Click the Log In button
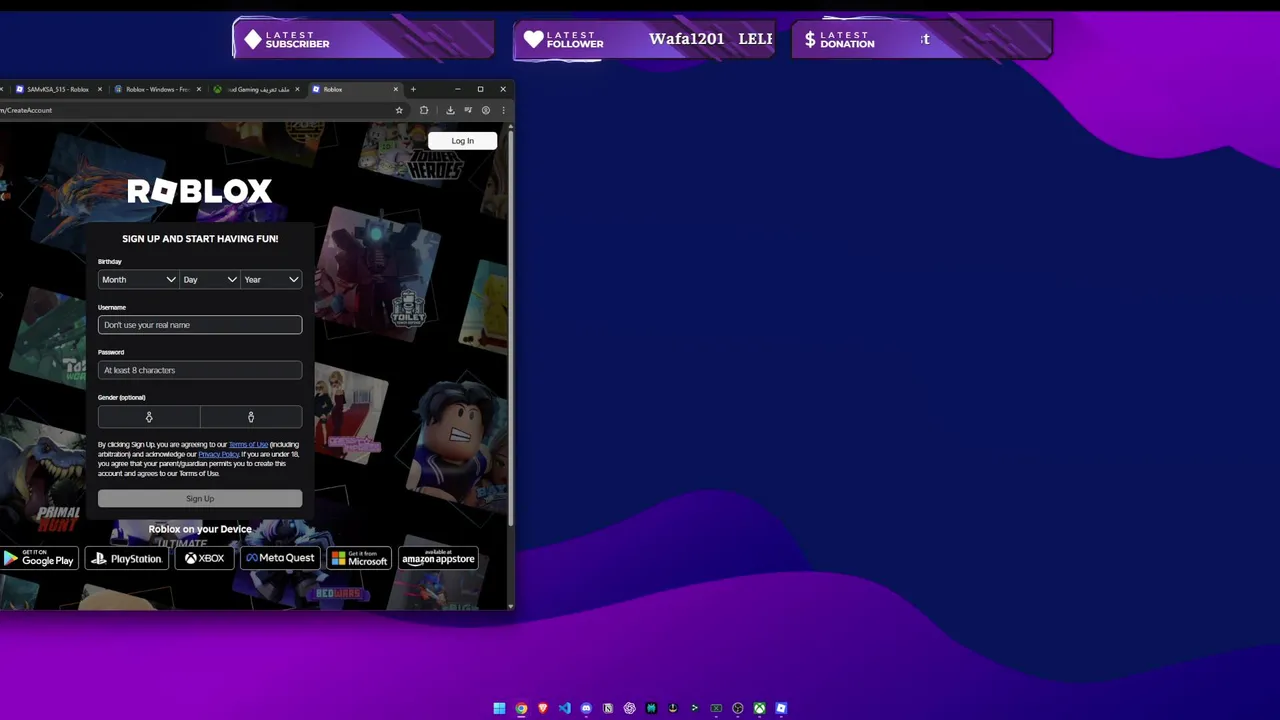The height and width of the screenshot is (720, 1280). pos(462,141)
